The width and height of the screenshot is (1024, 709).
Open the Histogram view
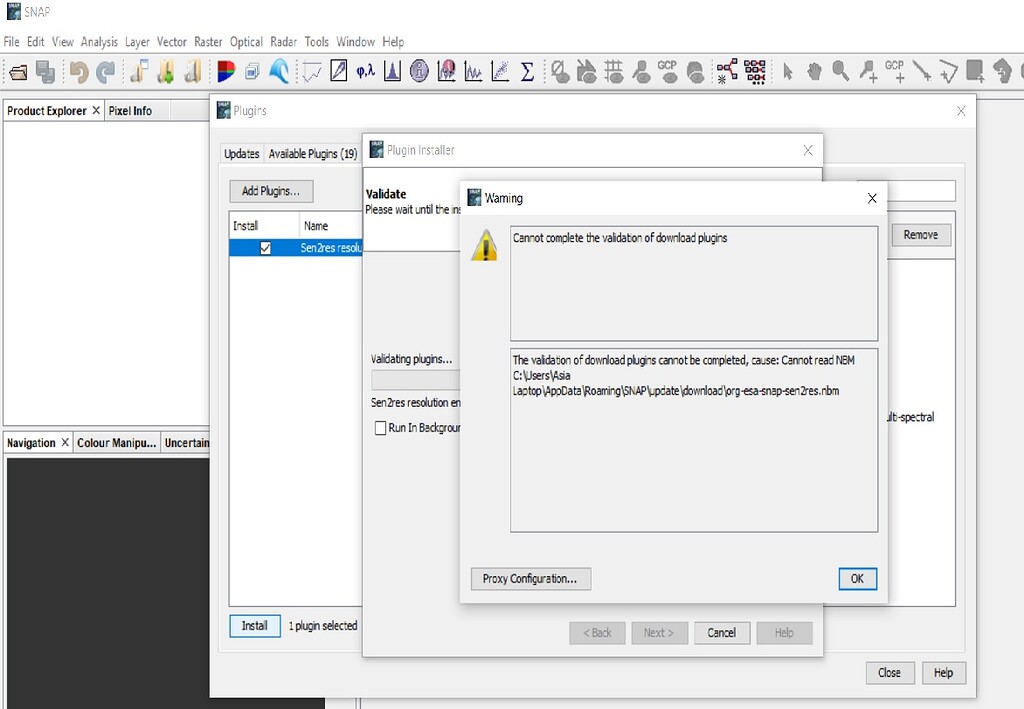[392, 71]
